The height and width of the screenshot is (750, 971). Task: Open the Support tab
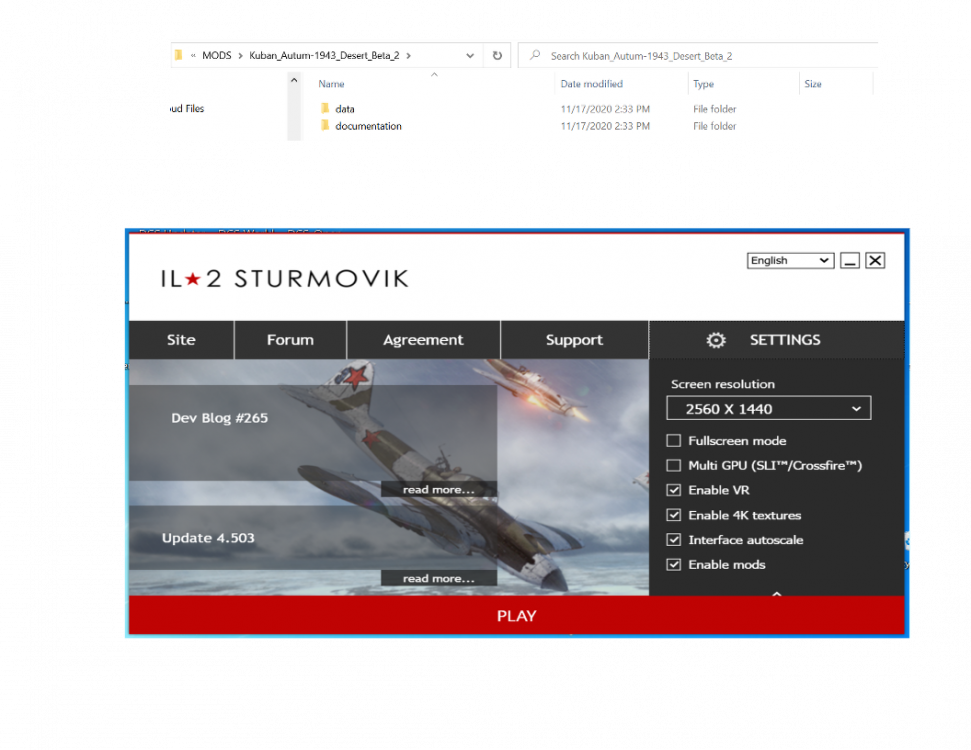pyautogui.click(x=574, y=340)
